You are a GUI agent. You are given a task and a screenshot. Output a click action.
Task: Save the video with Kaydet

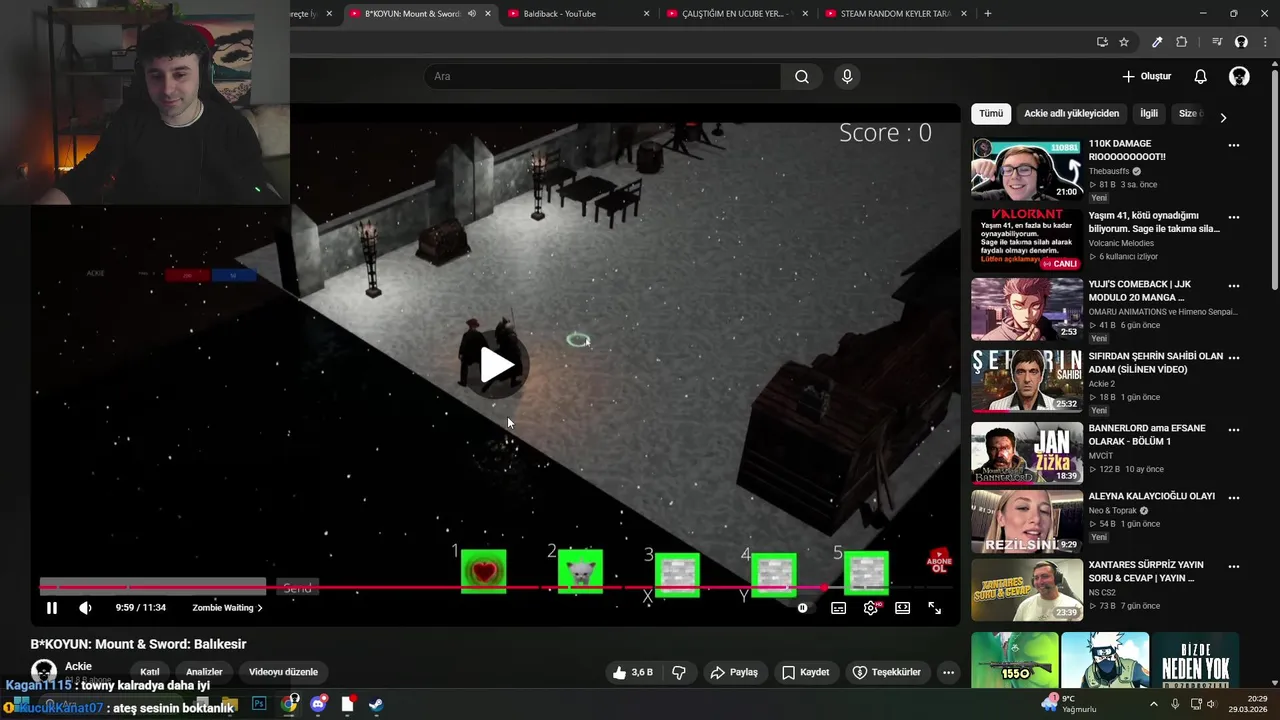(x=806, y=672)
